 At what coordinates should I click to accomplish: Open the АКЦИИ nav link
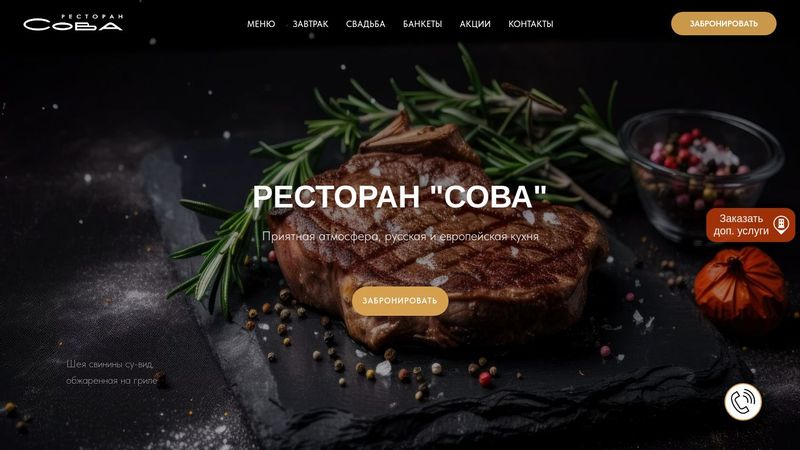click(x=475, y=24)
